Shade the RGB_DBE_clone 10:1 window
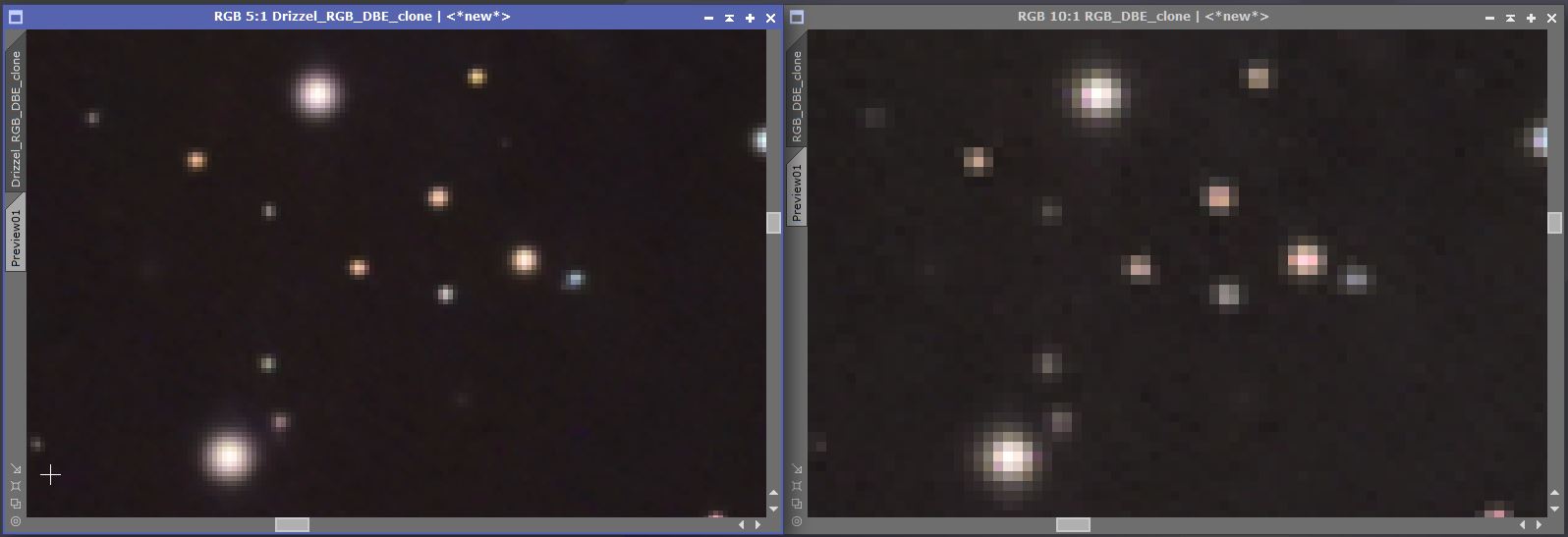The height and width of the screenshot is (537, 1568). pos(1511,18)
